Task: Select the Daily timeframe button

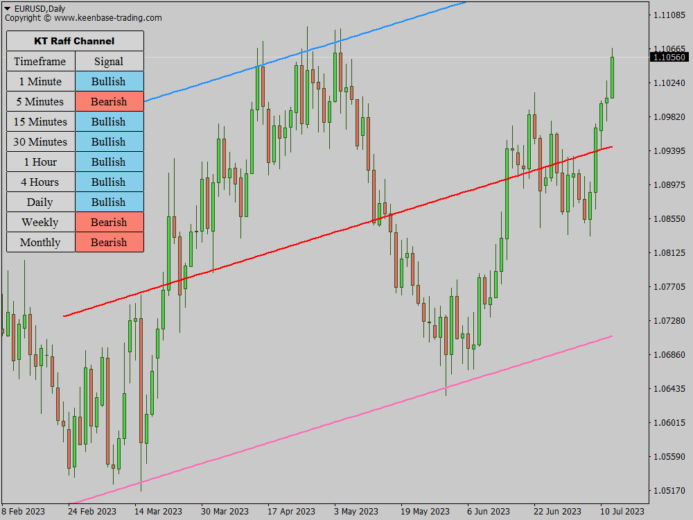Action: pyautogui.click(x=41, y=202)
